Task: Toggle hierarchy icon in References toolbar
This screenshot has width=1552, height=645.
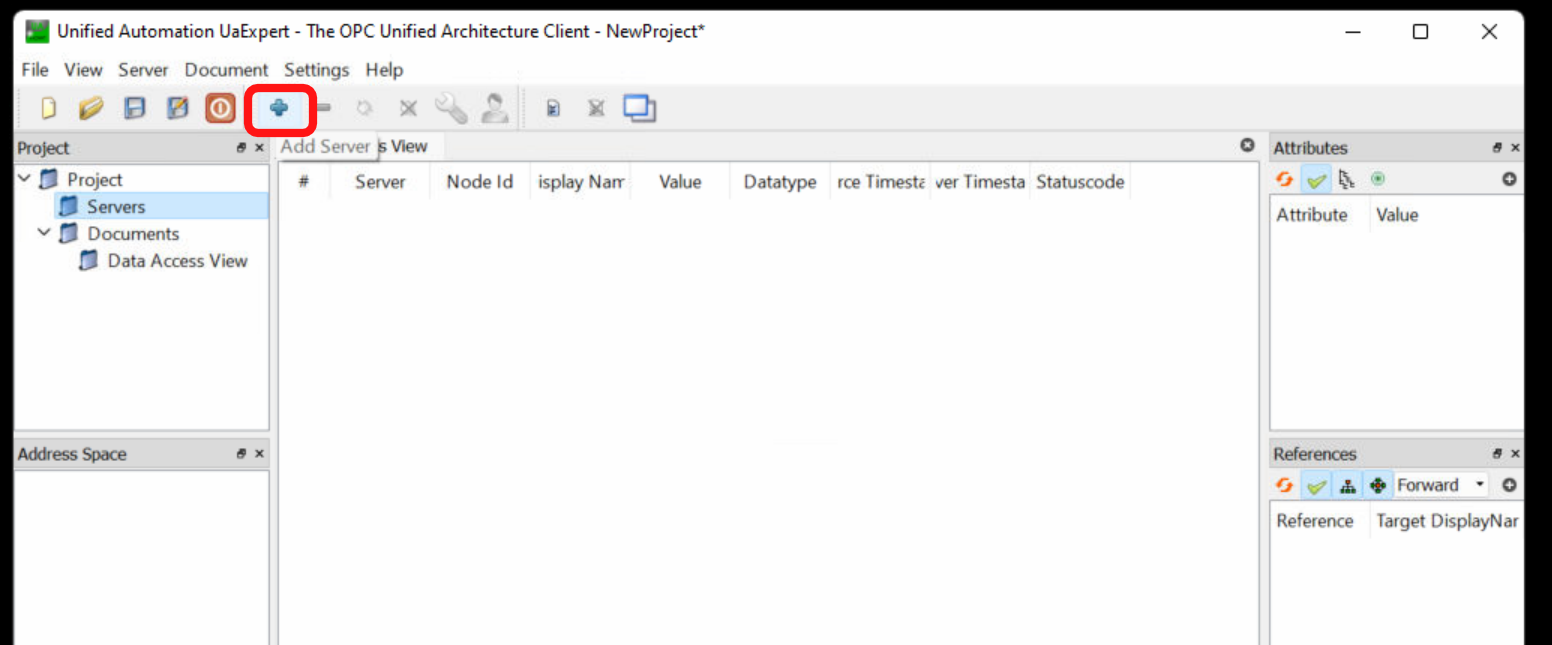Action: tap(1347, 486)
